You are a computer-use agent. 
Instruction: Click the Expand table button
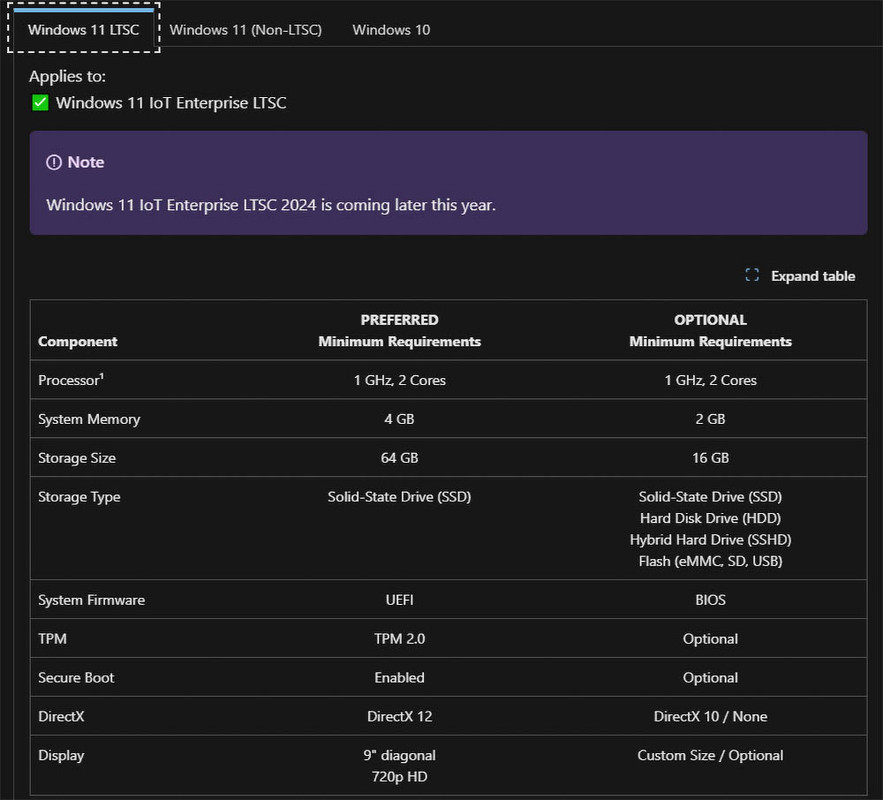[800, 276]
